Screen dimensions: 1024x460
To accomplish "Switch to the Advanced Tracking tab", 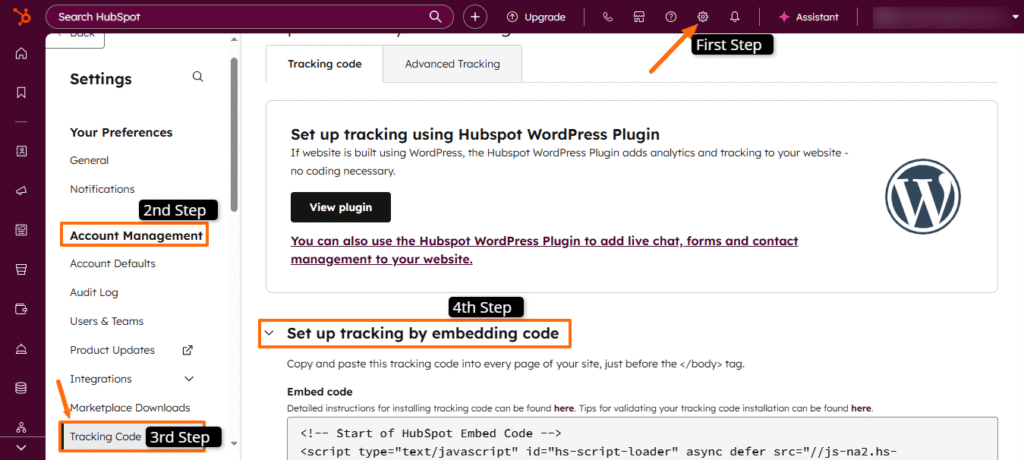I will click(x=453, y=64).
